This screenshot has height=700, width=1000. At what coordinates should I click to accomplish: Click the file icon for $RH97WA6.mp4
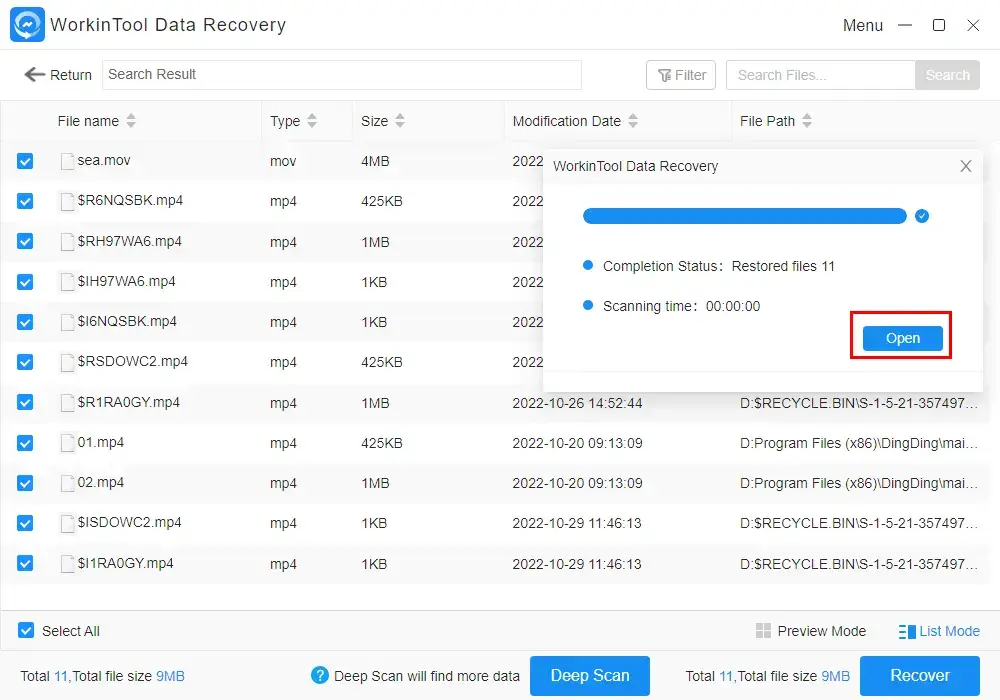click(67, 242)
